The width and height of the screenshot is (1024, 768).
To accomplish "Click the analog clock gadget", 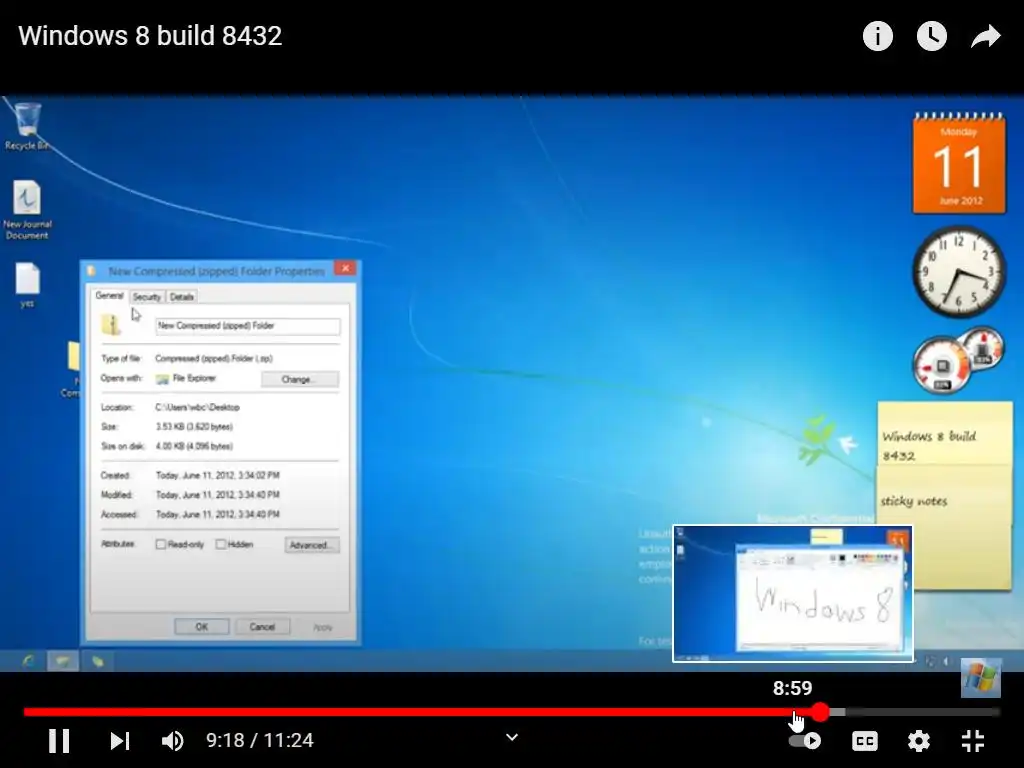I will [959, 272].
